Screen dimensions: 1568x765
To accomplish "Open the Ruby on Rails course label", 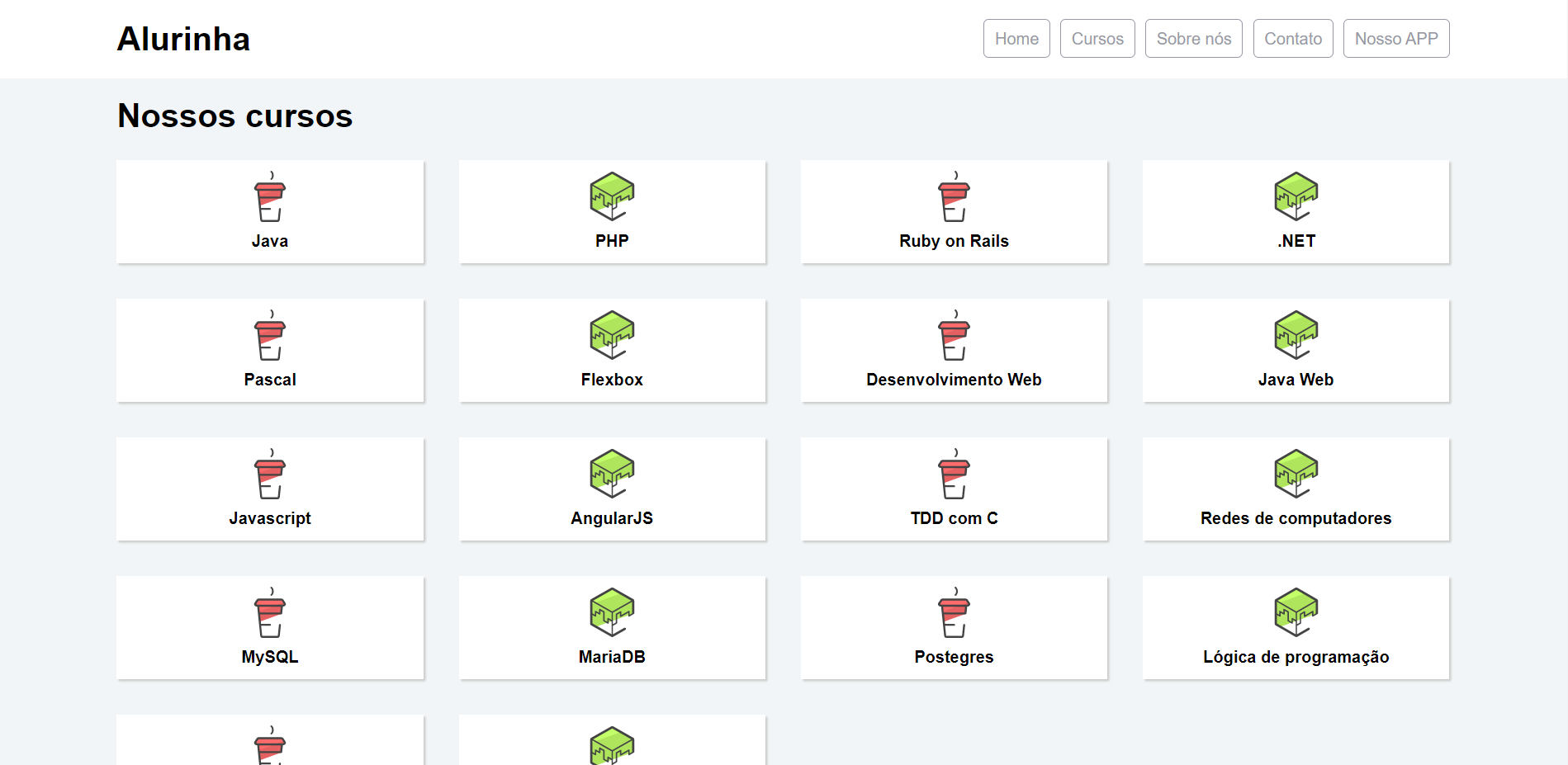I will coord(954,241).
